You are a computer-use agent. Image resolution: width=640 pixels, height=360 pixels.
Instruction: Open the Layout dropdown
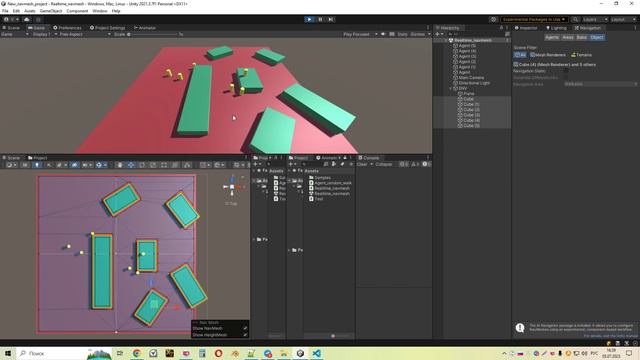(624, 19)
